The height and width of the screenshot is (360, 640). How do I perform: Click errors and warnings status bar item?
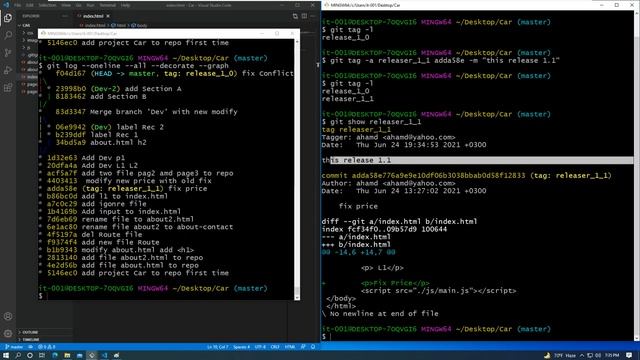click(x=46, y=347)
